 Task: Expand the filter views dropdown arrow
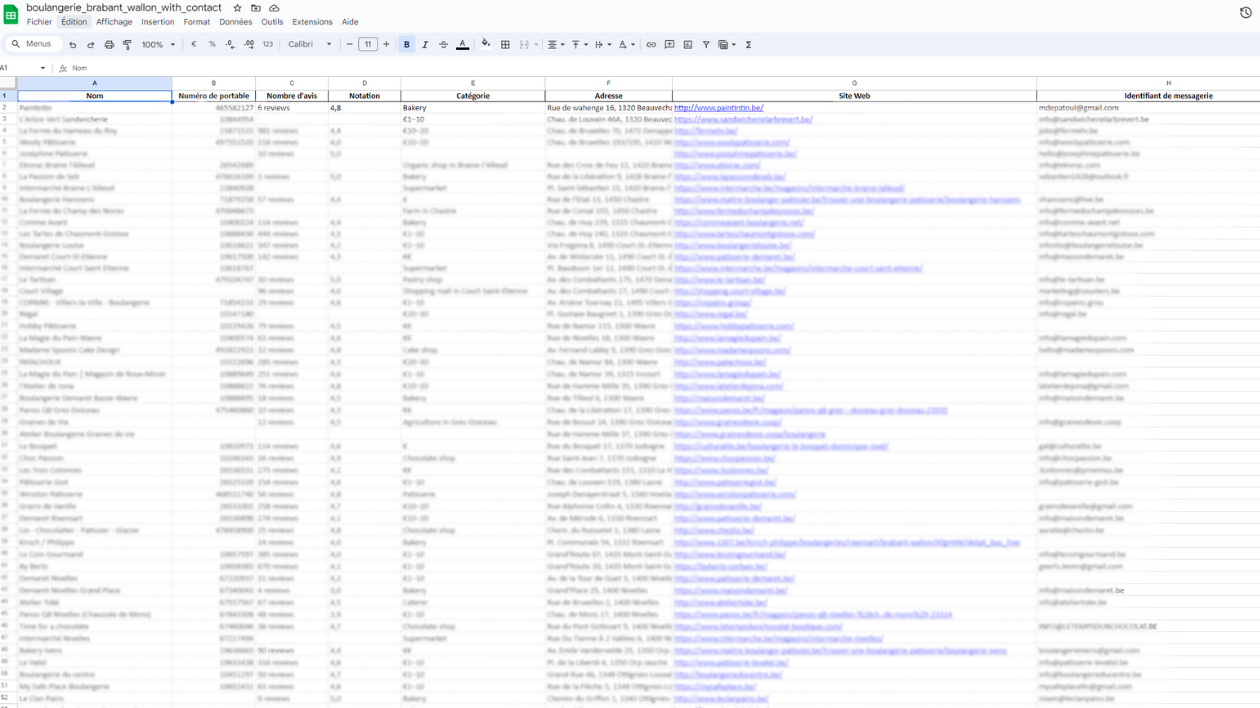[x=734, y=45]
